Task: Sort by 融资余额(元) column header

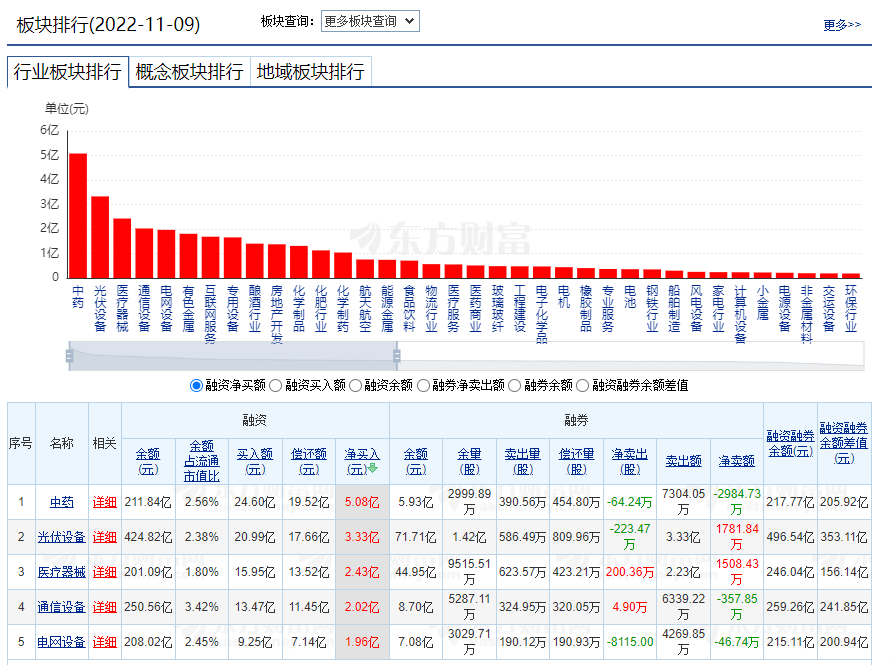Action: click(x=148, y=461)
